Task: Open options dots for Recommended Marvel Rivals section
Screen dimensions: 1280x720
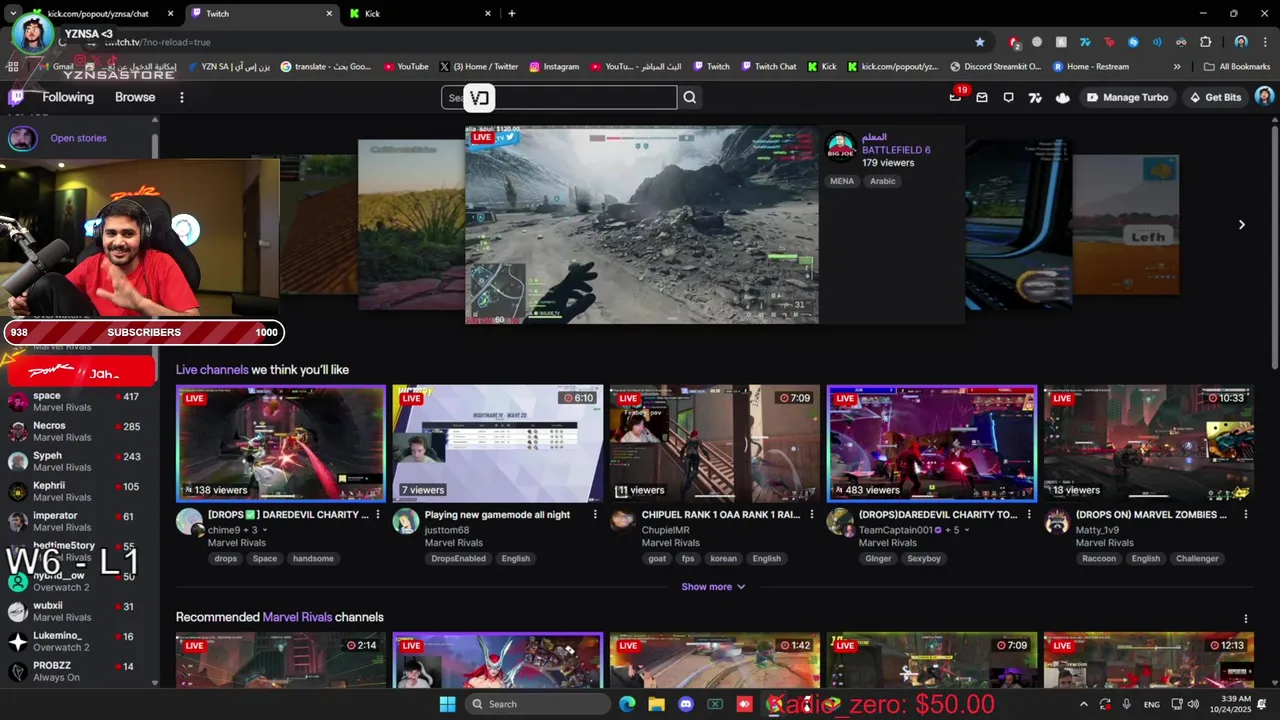Action: click(1246, 619)
